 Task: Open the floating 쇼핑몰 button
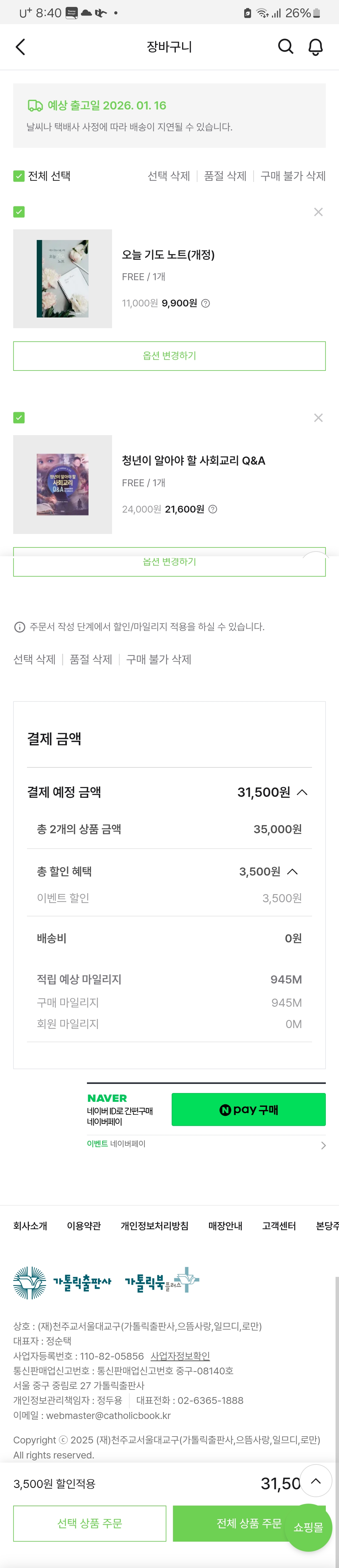(308, 1527)
